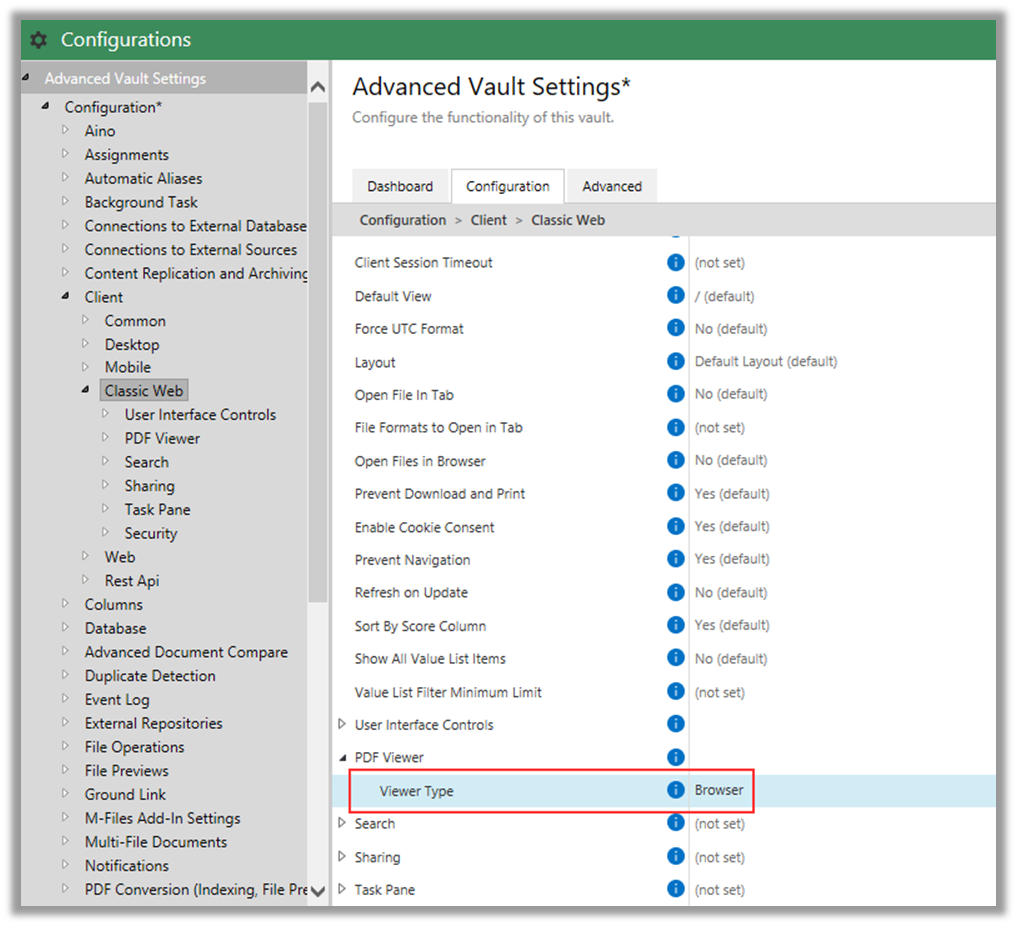
Task: Click info icon on PDF Viewer settings row
Action: point(675,757)
